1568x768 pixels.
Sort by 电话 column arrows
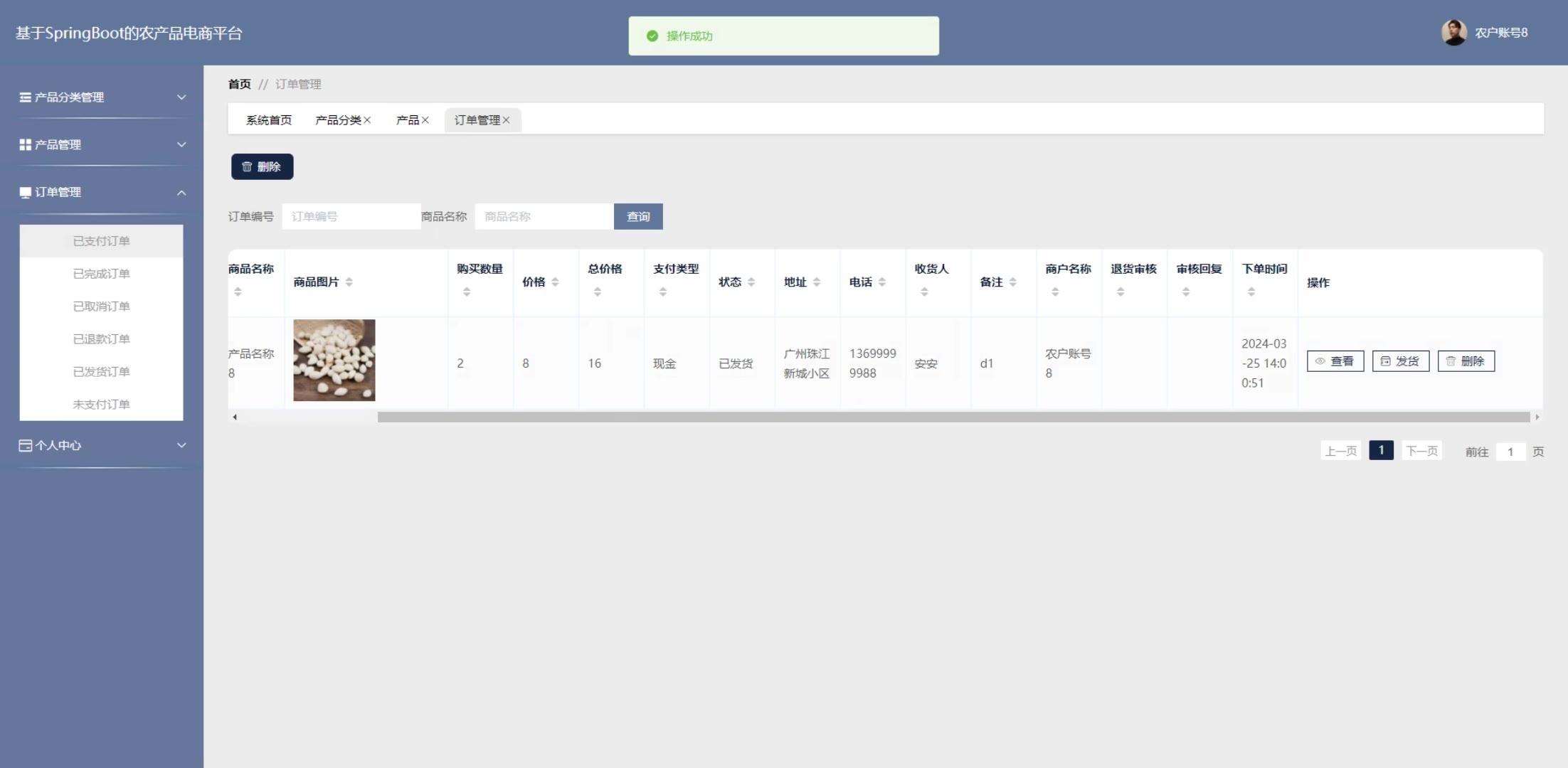882,282
